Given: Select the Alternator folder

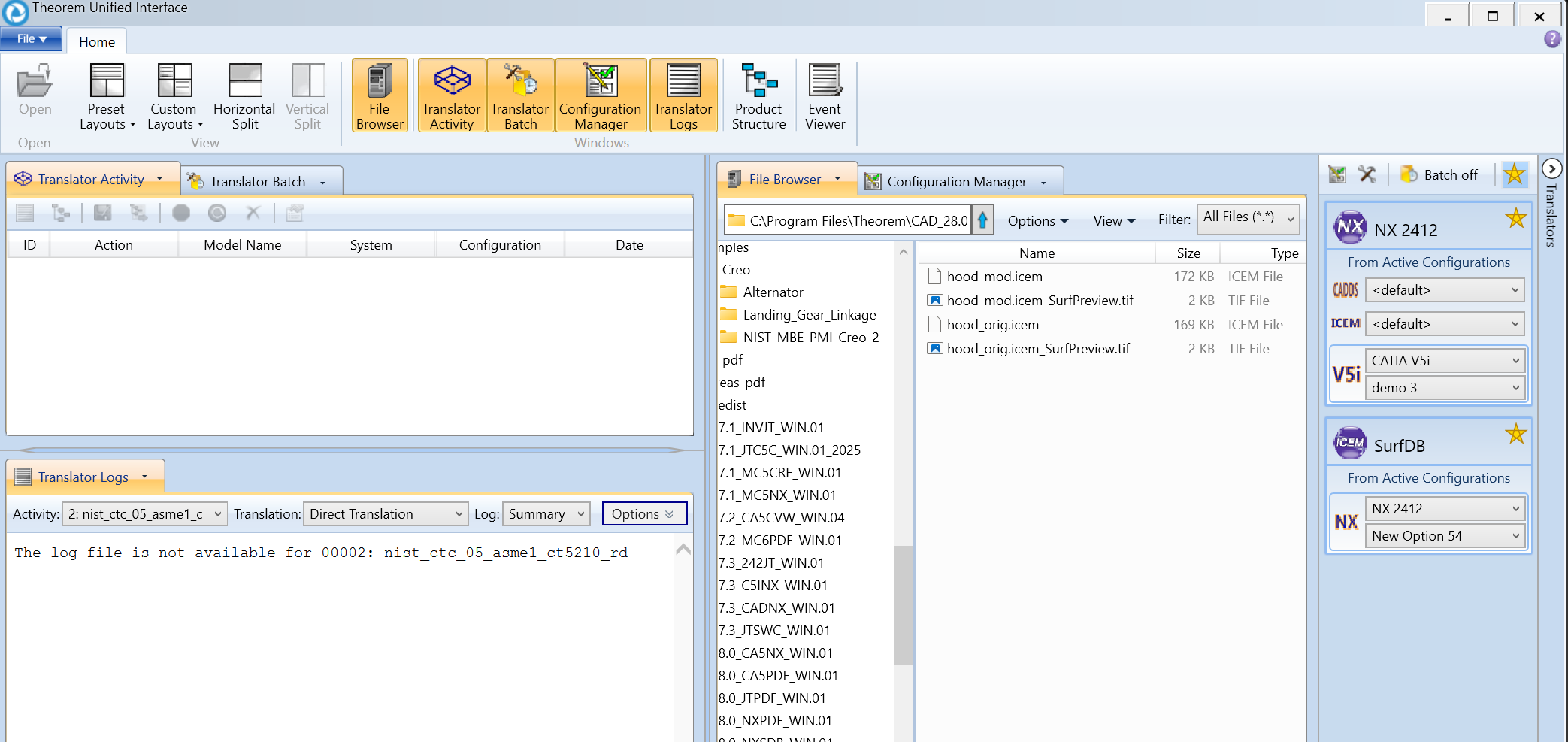Looking at the screenshot, I should click(773, 292).
